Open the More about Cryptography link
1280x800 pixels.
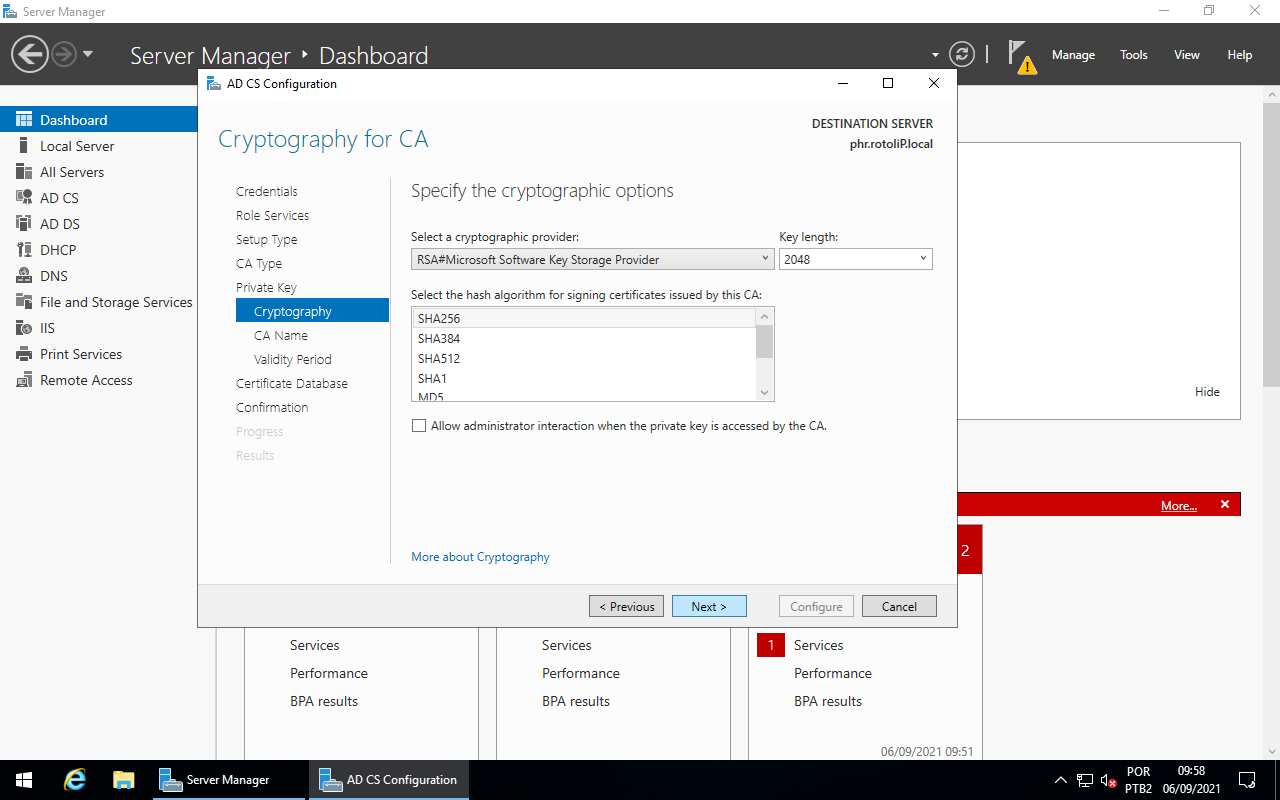(x=480, y=556)
